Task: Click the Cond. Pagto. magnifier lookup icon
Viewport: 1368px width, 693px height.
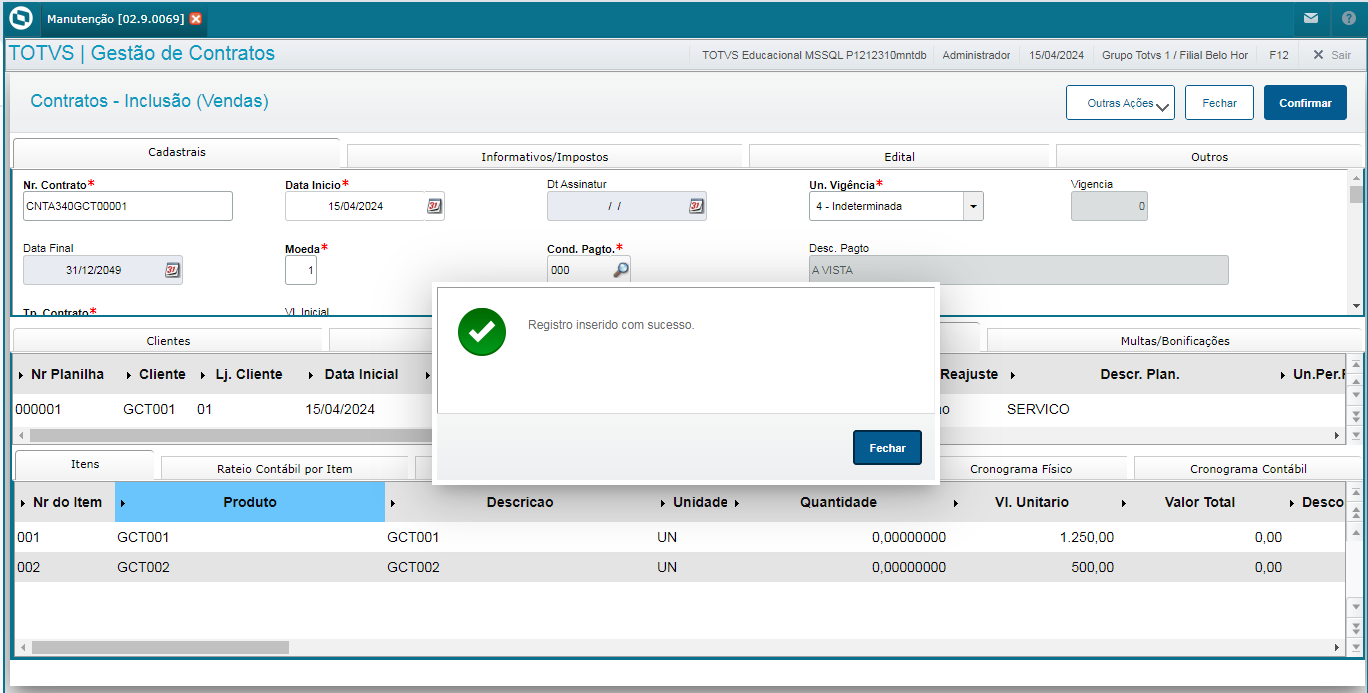Action: [621, 270]
